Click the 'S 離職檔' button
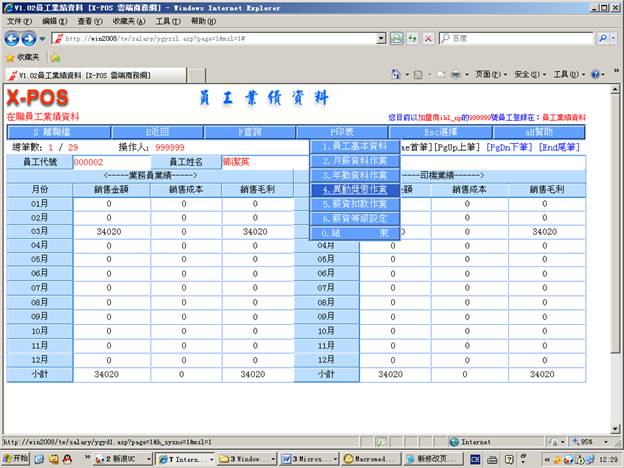 (x=56, y=131)
